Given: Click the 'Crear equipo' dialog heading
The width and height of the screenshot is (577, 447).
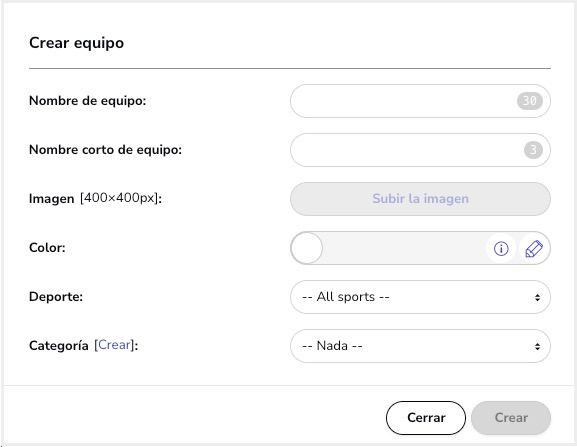Looking at the screenshot, I should coord(77,43).
